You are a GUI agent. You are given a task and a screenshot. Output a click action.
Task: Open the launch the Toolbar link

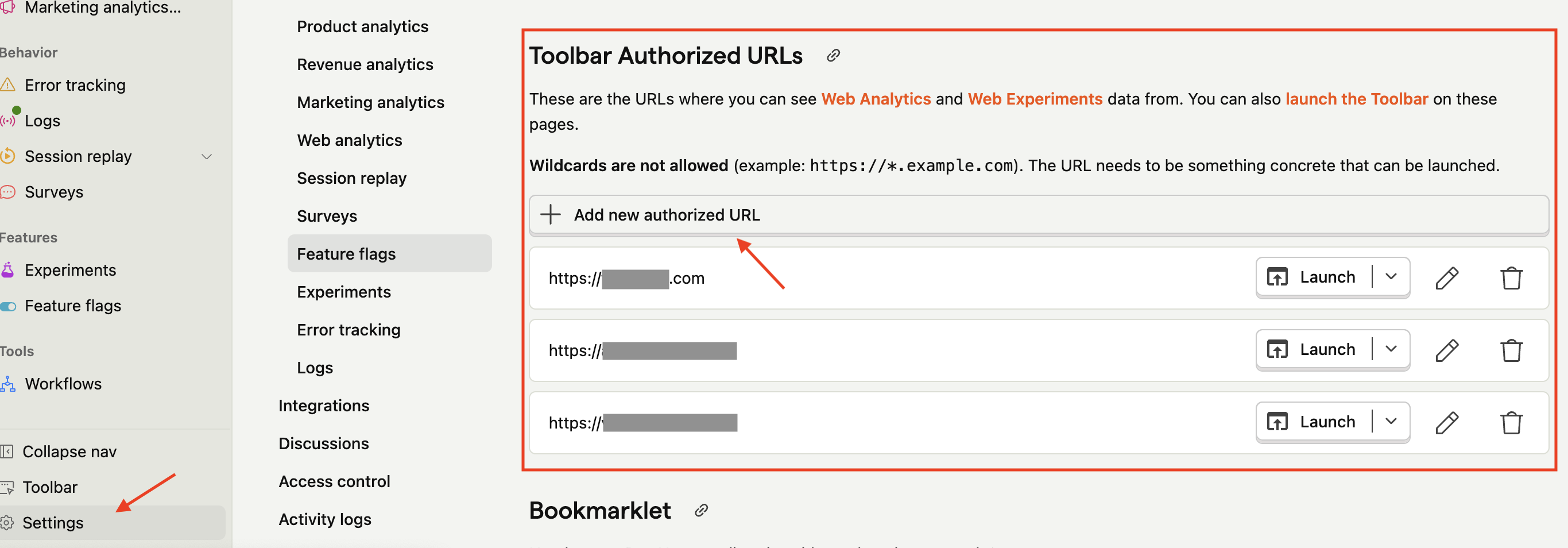1356,99
